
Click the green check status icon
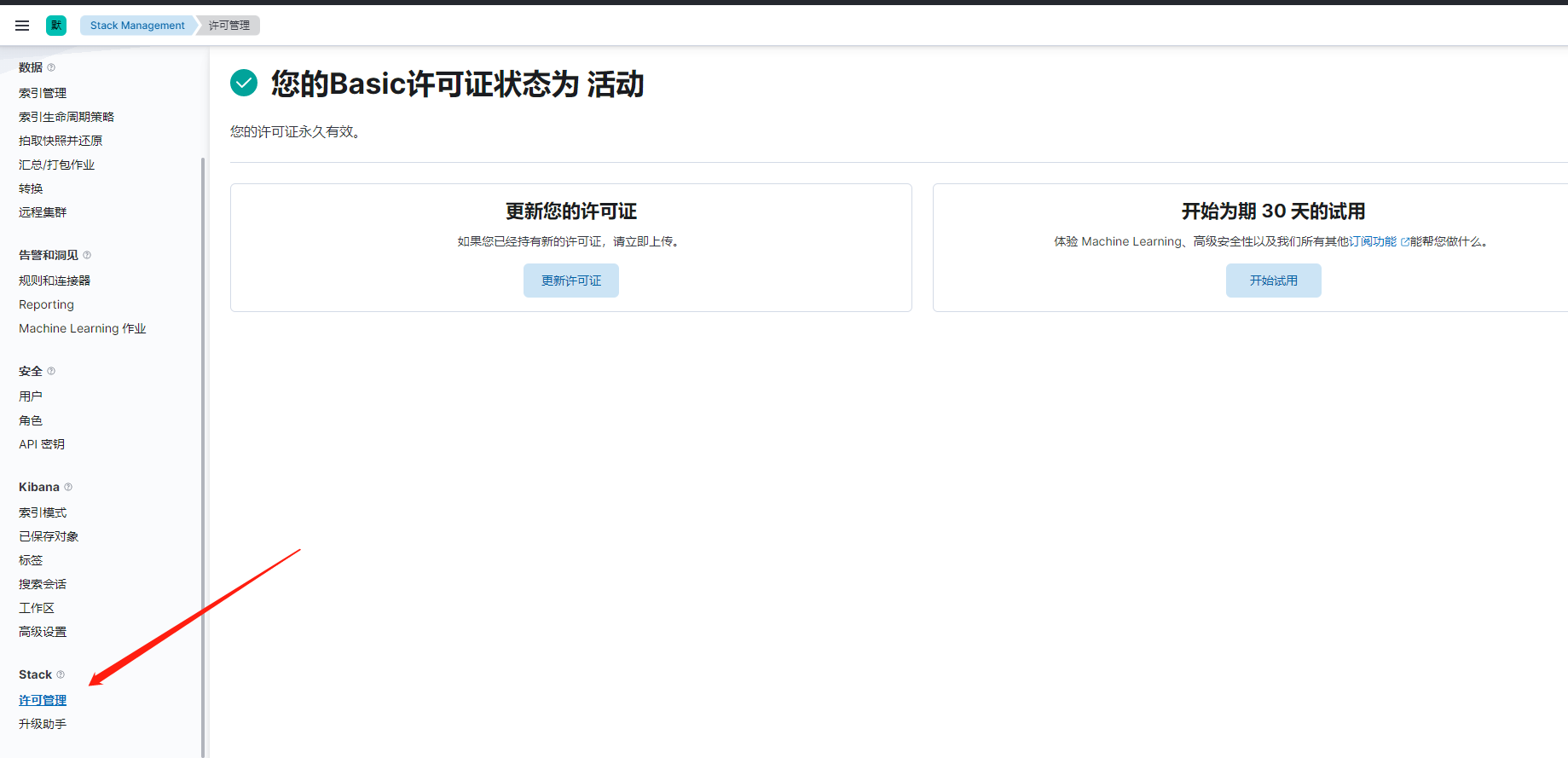pos(244,83)
